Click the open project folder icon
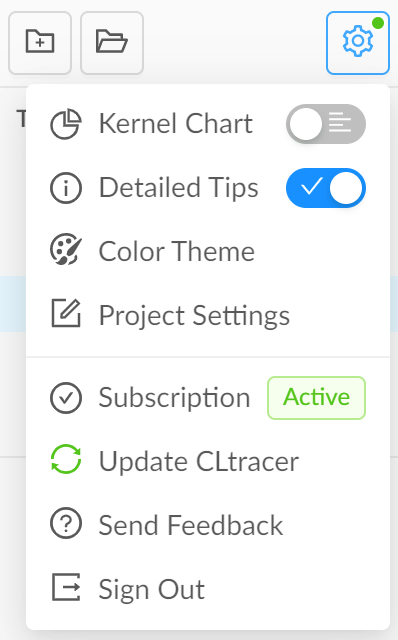 (112, 42)
